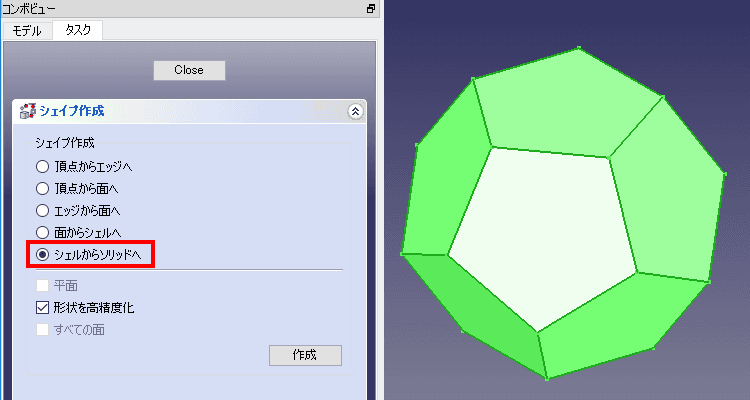Collapse the シェイプ作成 panel with chevron
This screenshot has width=750, height=400.
click(x=355, y=111)
